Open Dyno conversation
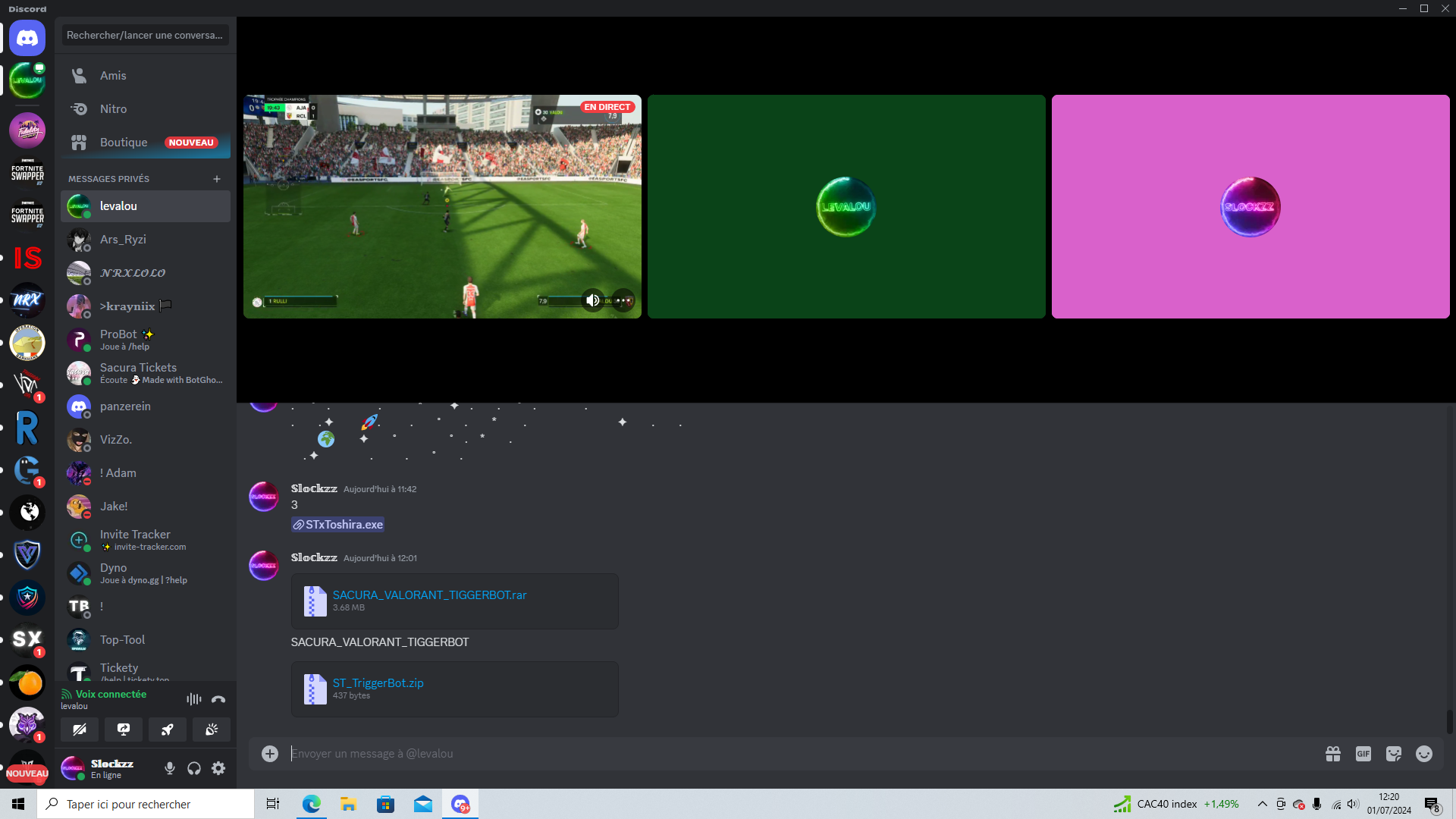The width and height of the screenshot is (1456, 819). click(x=146, y=573)
